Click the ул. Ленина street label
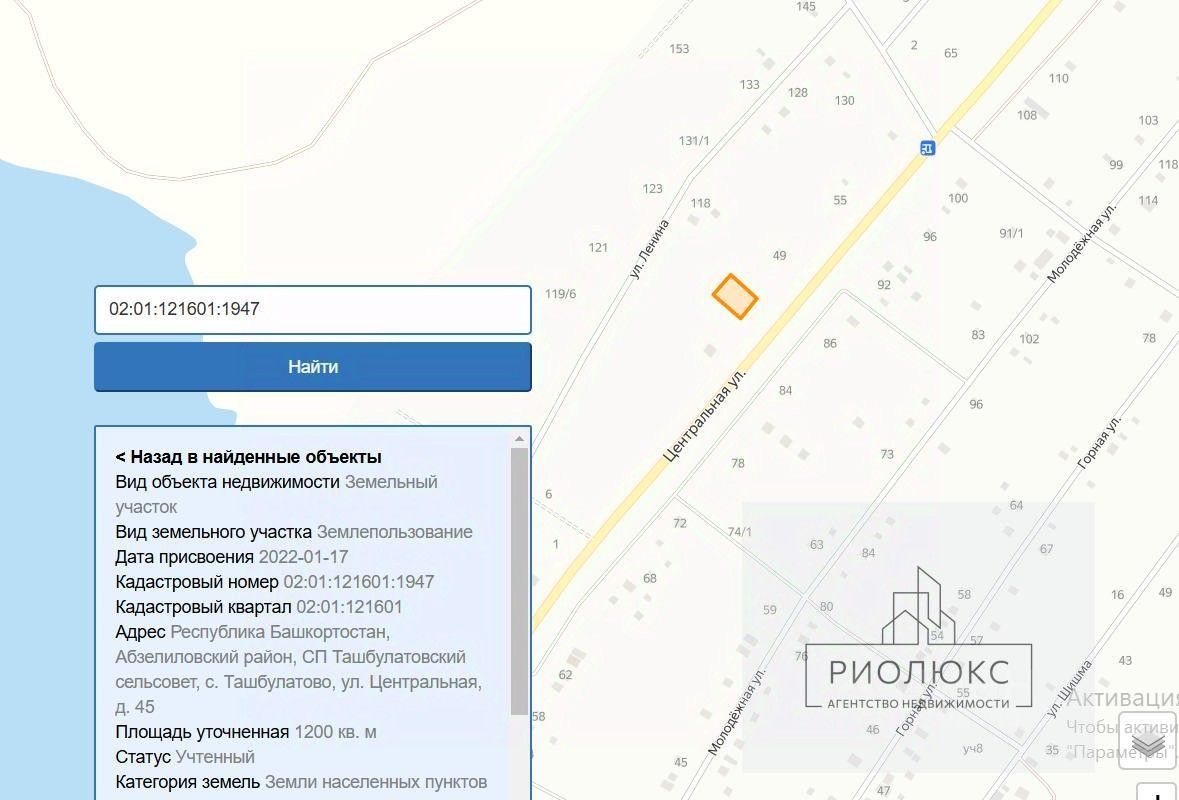Image resolution: width=1179 pixels, height=800 pixels. click(649, 250)
